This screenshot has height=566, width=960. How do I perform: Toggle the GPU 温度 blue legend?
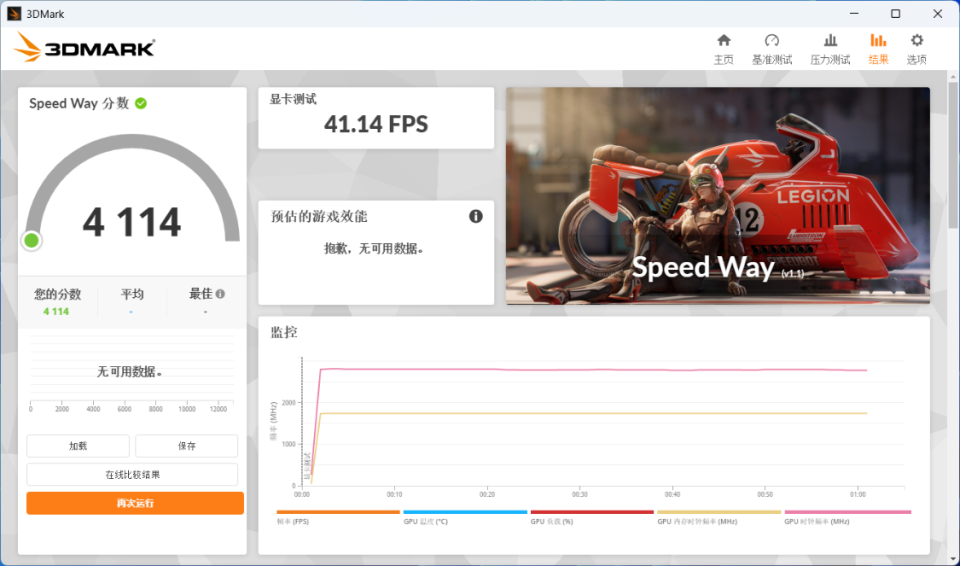pyautogui.click(x=465, y=518)
